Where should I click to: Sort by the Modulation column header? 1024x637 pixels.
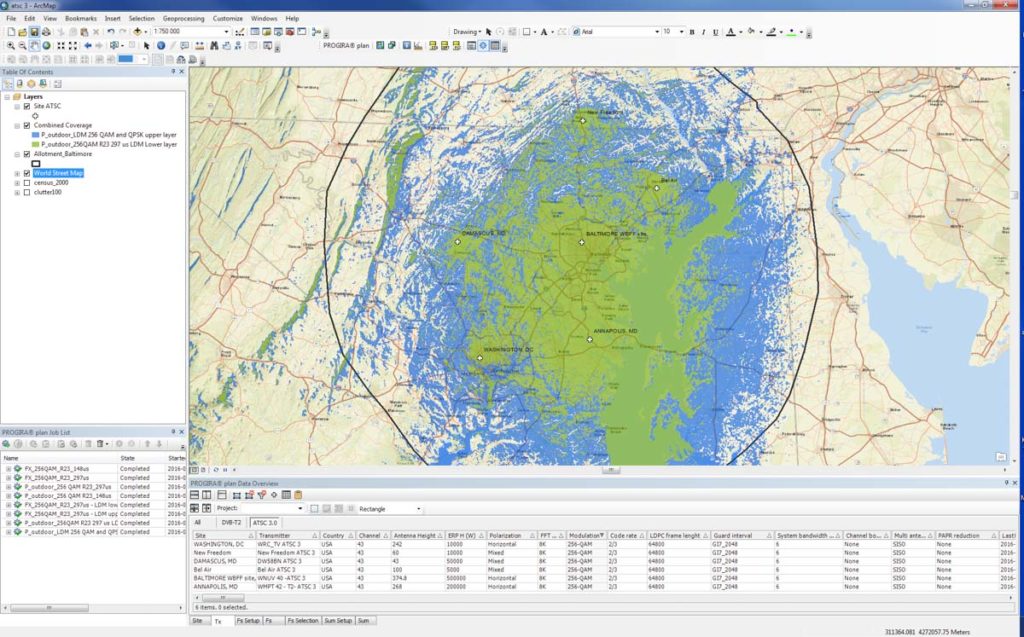(586, 536)
